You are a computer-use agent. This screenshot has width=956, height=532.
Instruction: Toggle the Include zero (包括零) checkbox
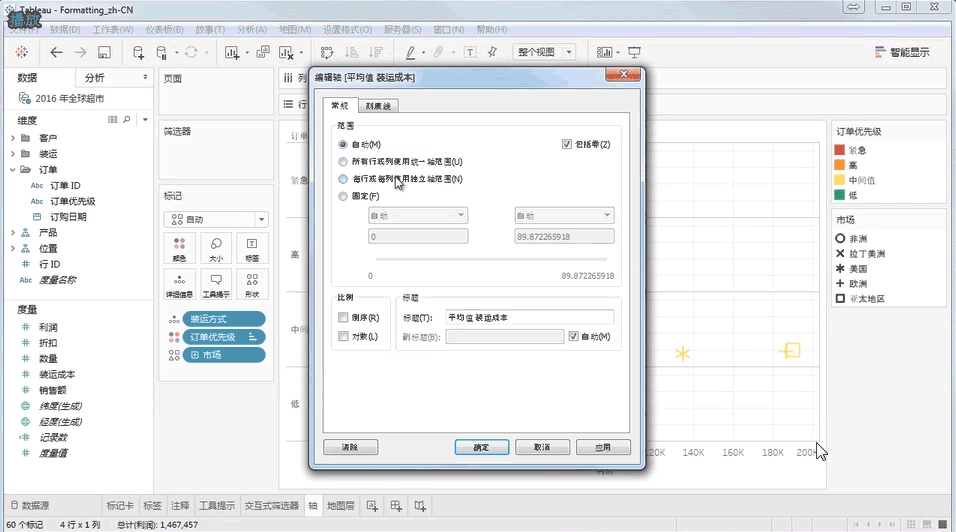567,145
